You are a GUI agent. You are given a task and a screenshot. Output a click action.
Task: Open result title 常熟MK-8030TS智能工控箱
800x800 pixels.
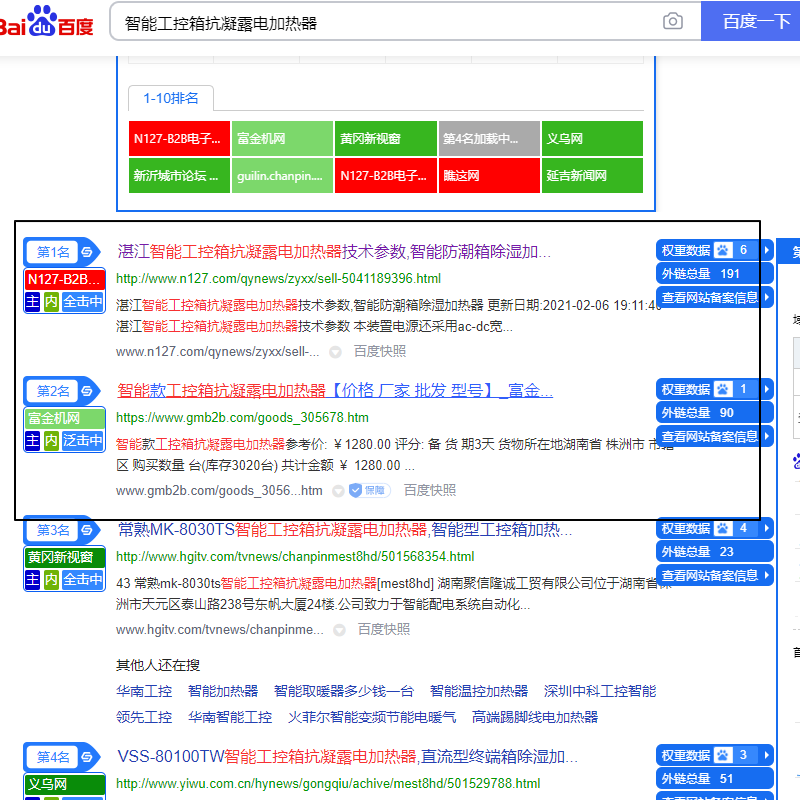pyautogui.click(x=345, y=530)
